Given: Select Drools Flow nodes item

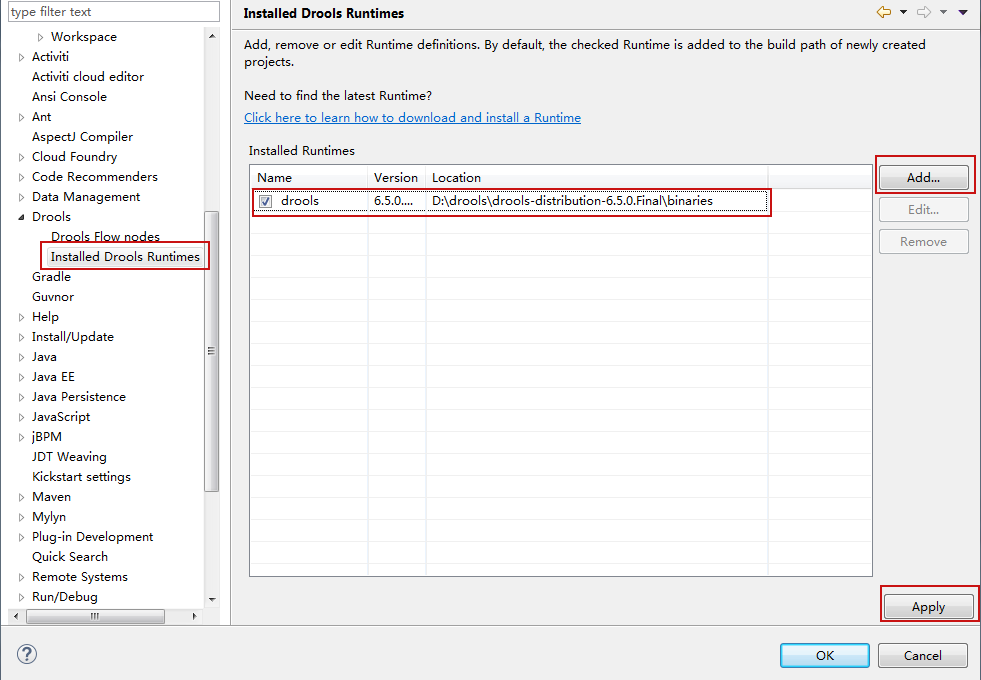Looking at the screenshot, I should coord(105,236).
